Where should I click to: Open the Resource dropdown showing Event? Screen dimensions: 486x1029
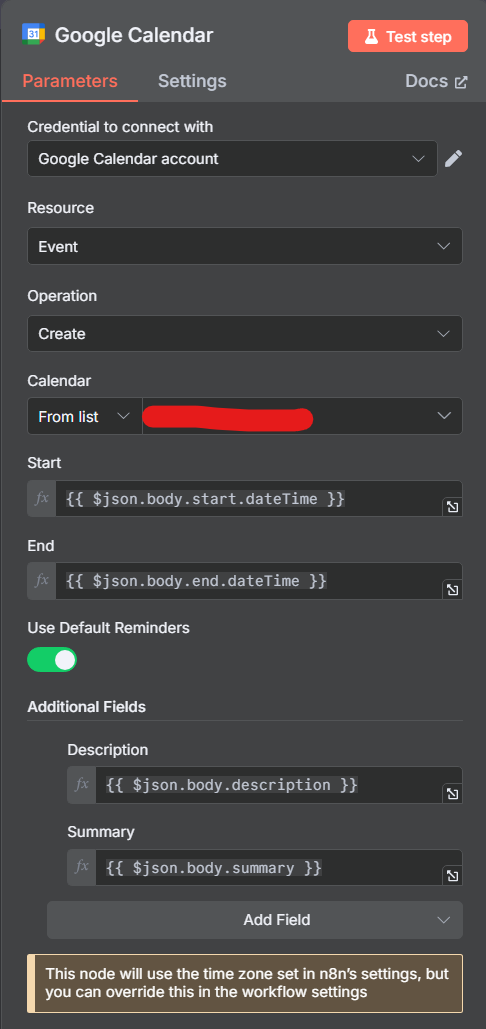tap(245, 246)
